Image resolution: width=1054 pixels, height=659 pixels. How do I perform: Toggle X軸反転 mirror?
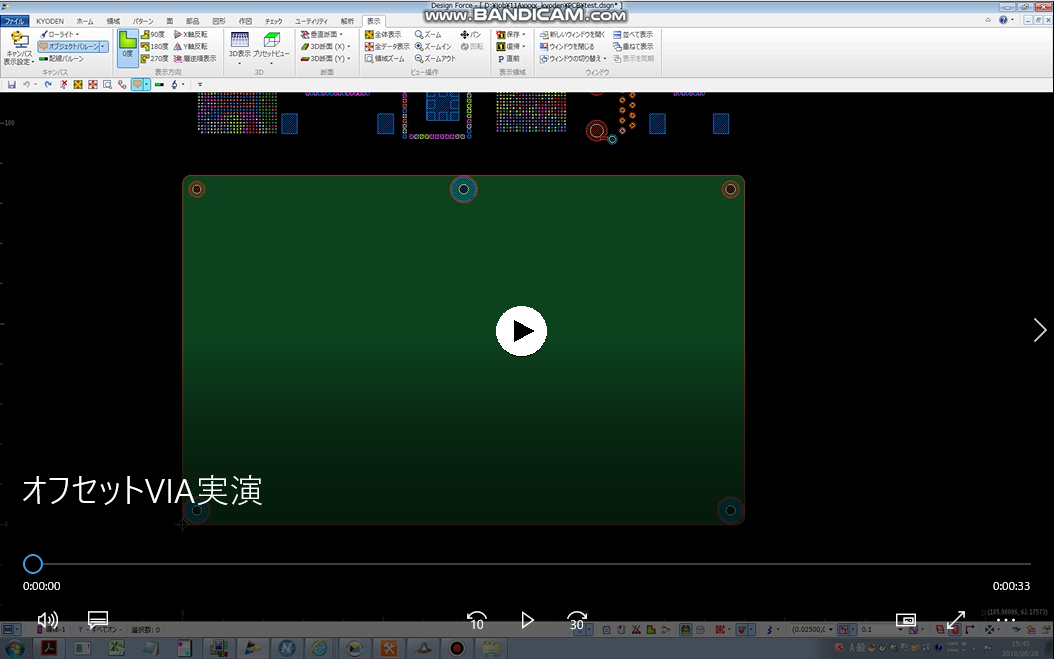[191, 34]
